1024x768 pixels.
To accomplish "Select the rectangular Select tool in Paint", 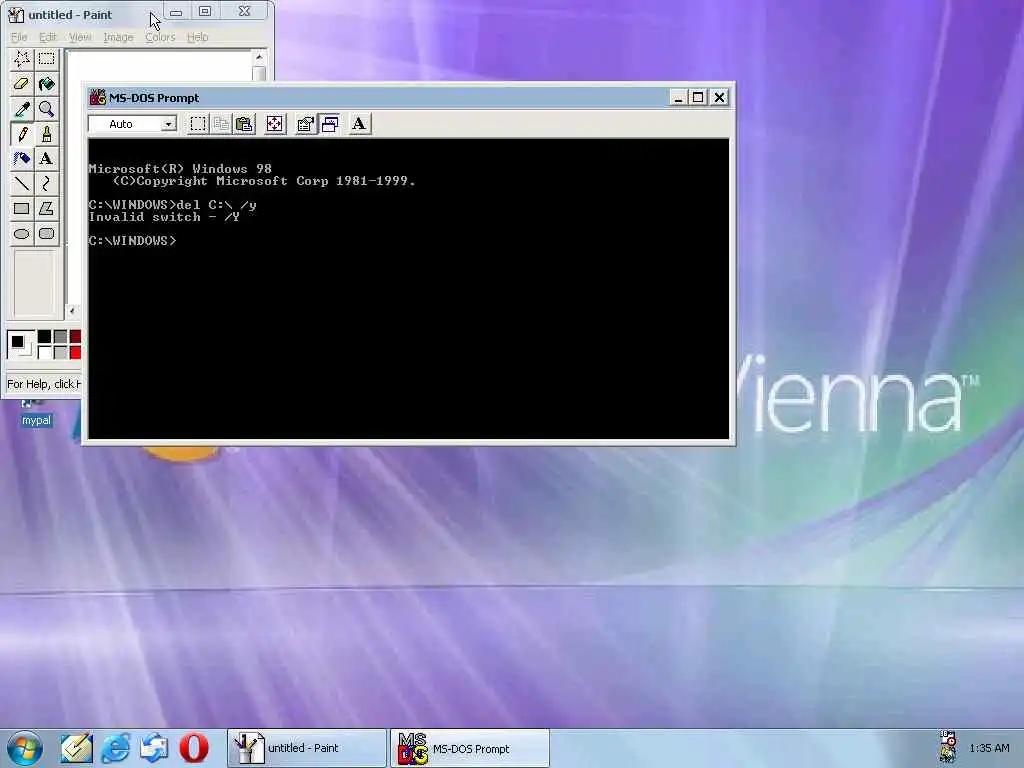I will tap(46, 59).
